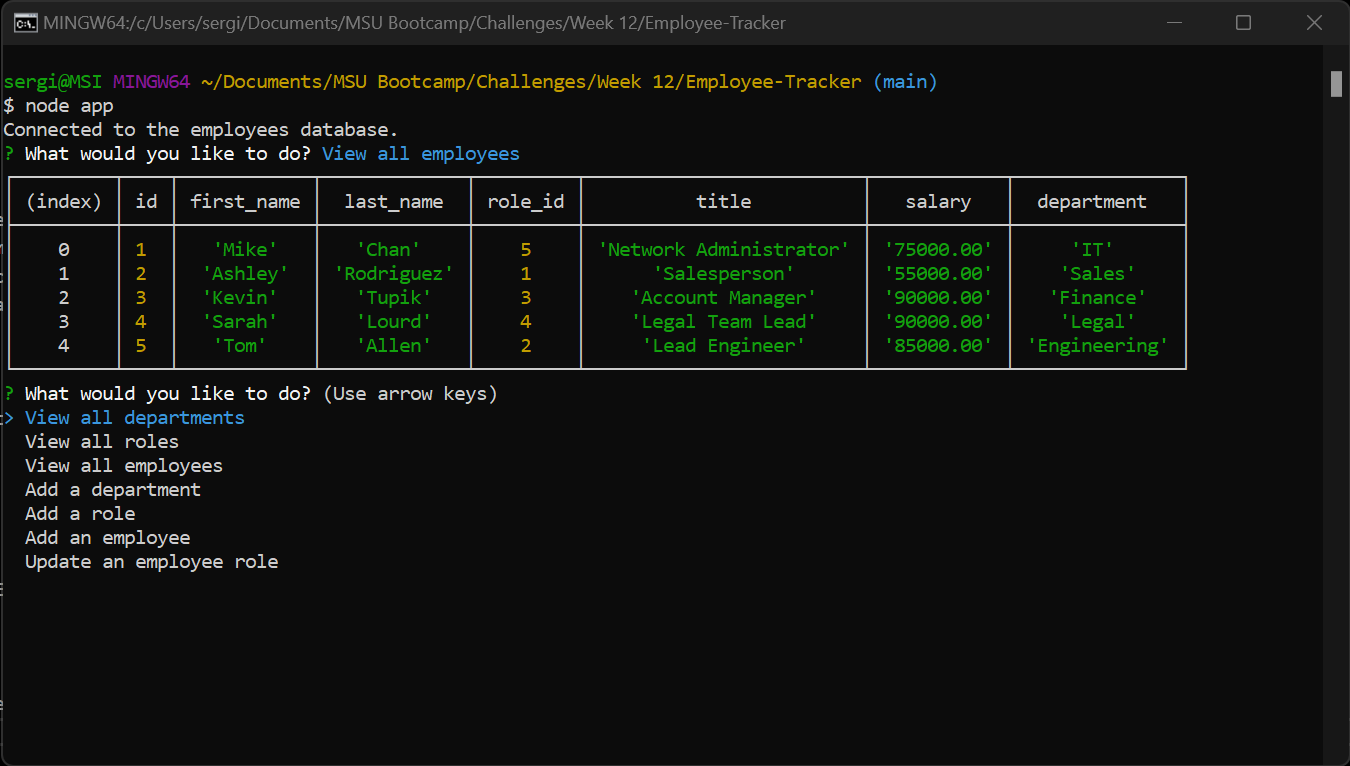Click the highlighted selection arrow beside View all departments

tap(9, 417)
